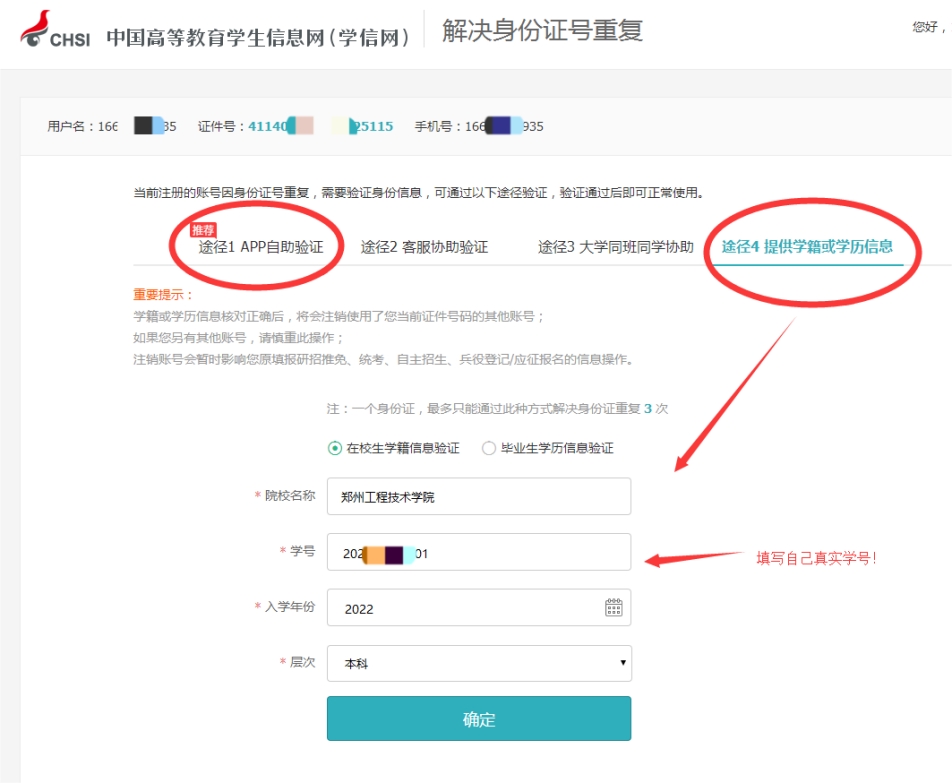Click the 当前注册的账号因身份证号重复 instruction line
Screen dimensions: 952x783
(418, 193)
